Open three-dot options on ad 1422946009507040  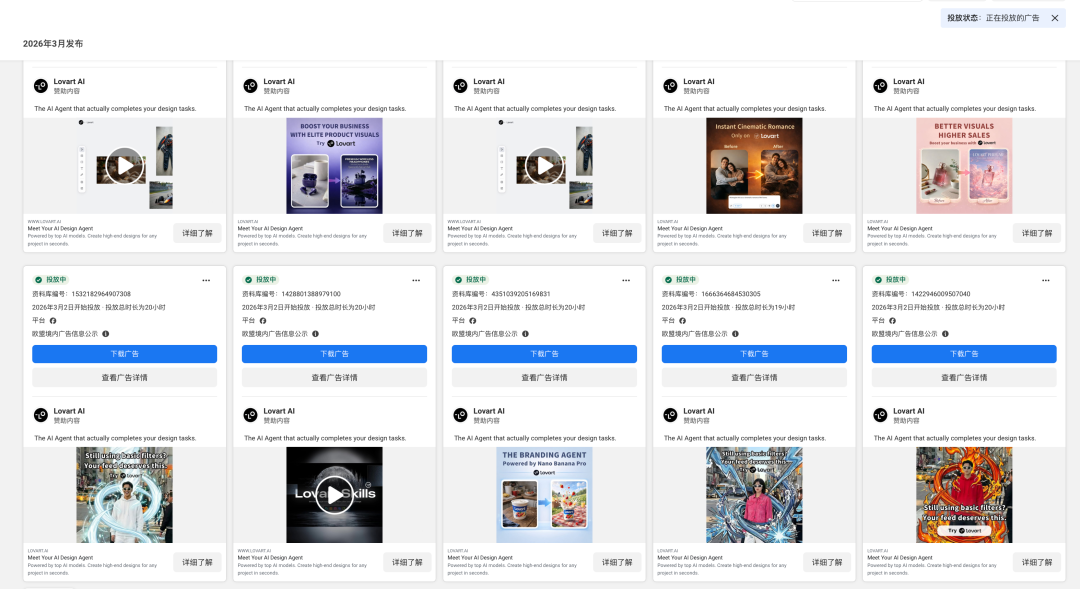1046,280
